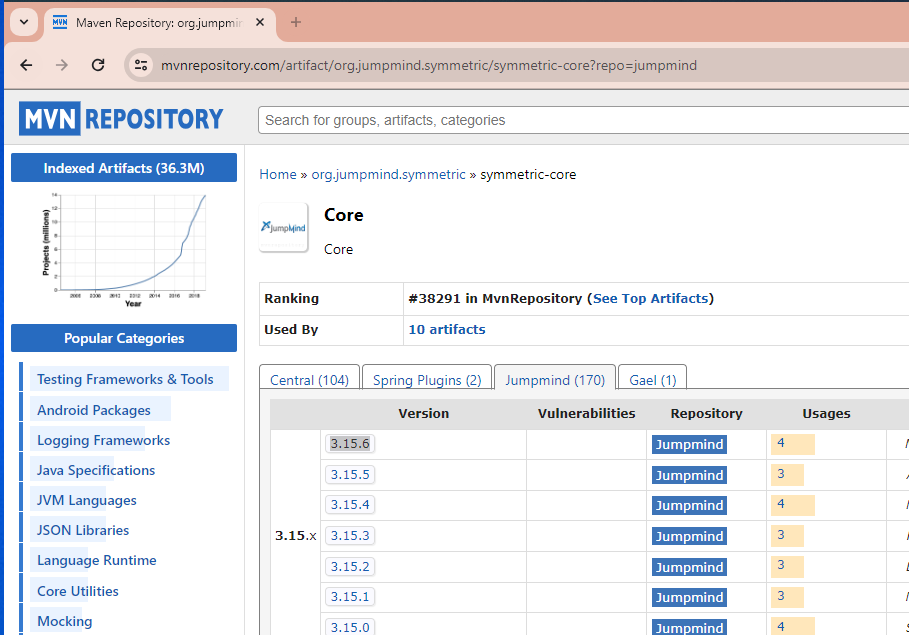Open Language Runtime category
Image resolution: width=909 pixels, height=635 pixels.
point(97,560)
